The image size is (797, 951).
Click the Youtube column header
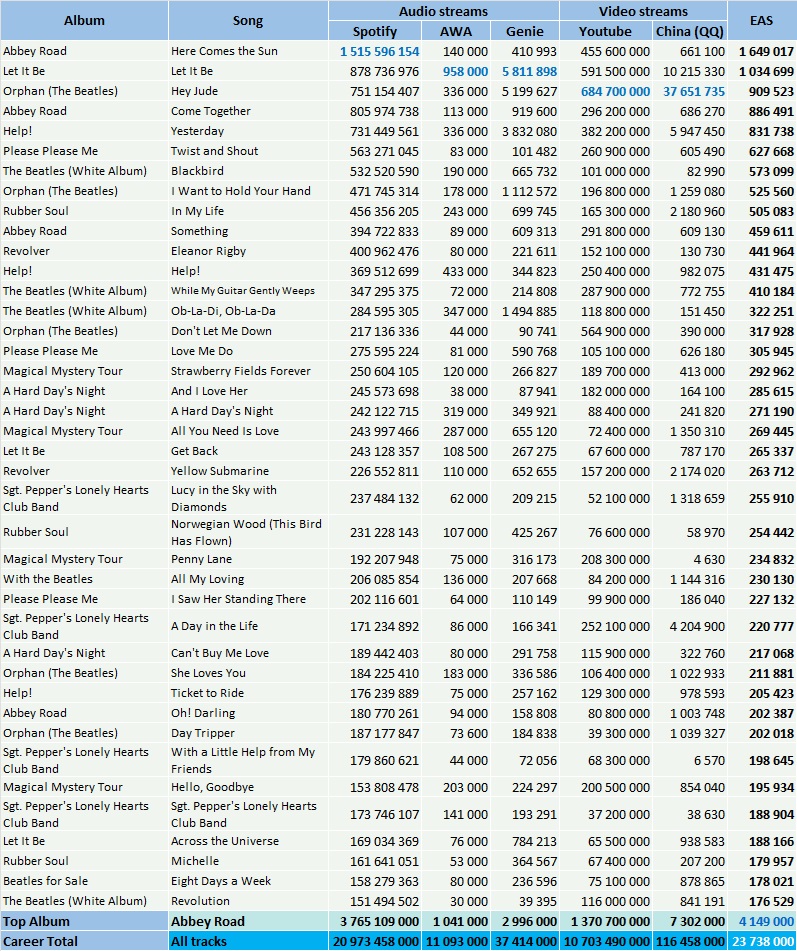pyautogui.click(x=605, y=32)
